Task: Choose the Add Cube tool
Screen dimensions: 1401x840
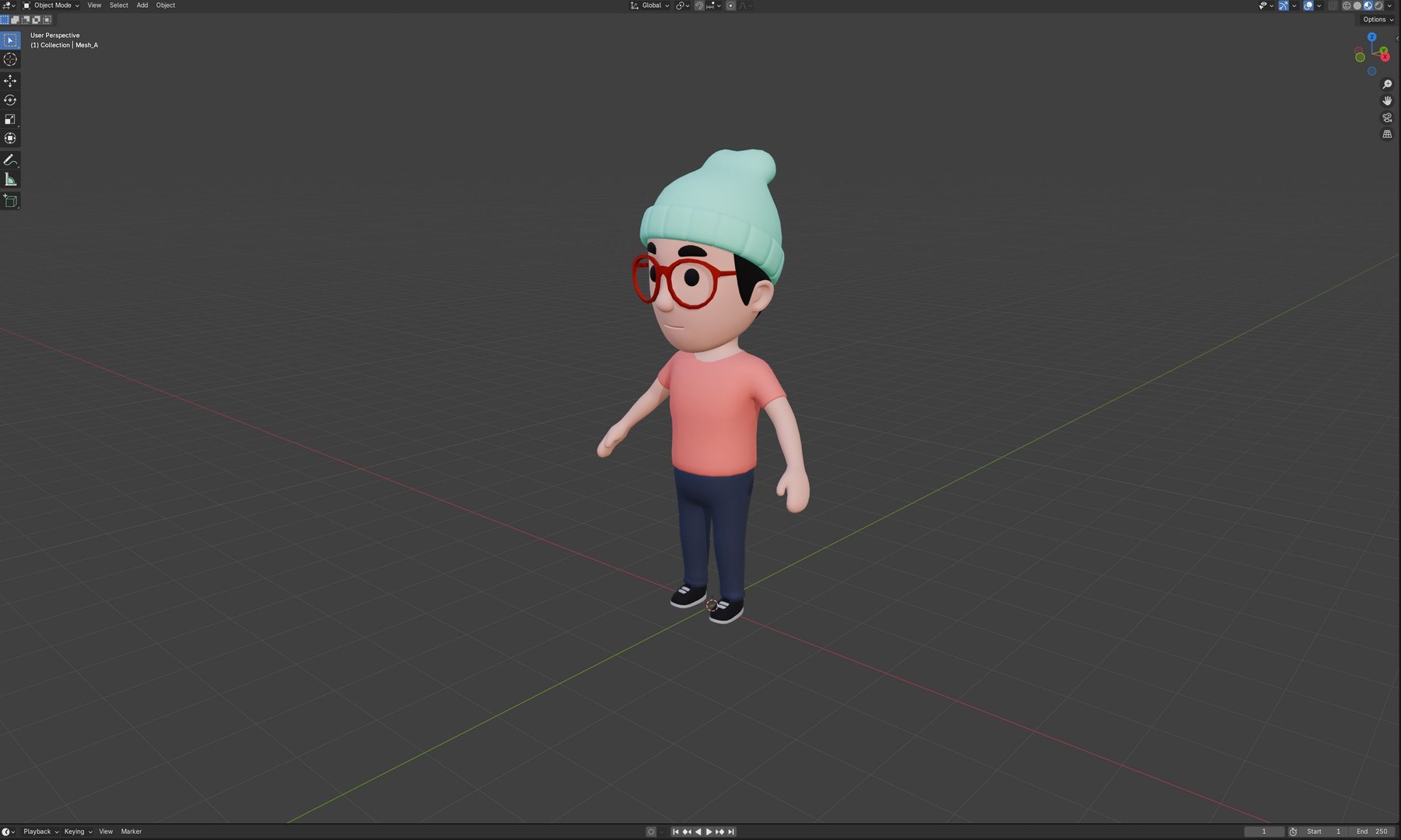Action: click(x=10, y=201)
